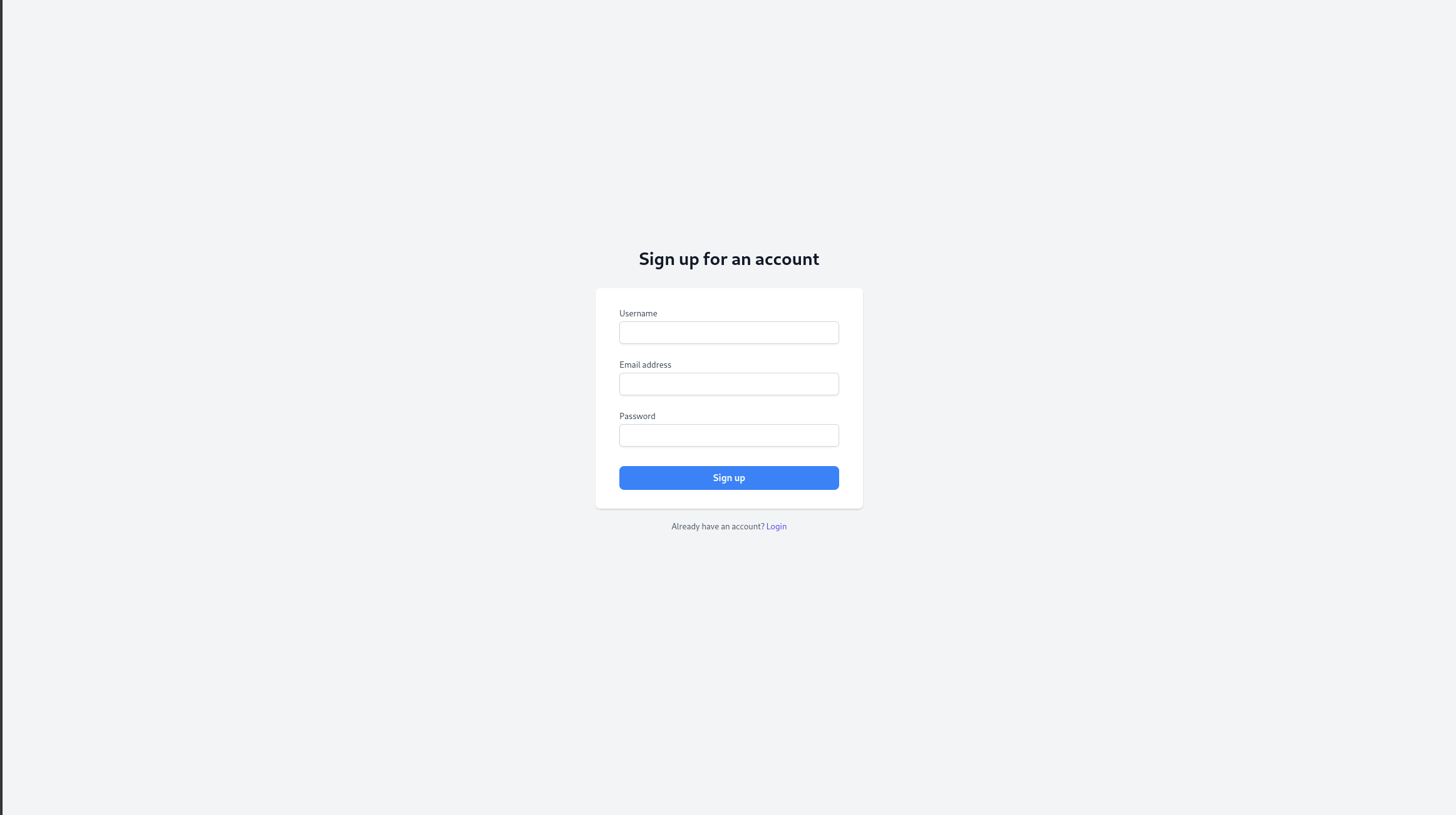Select the Password entry field
1456x815 pixels.
tap(729, 435)
